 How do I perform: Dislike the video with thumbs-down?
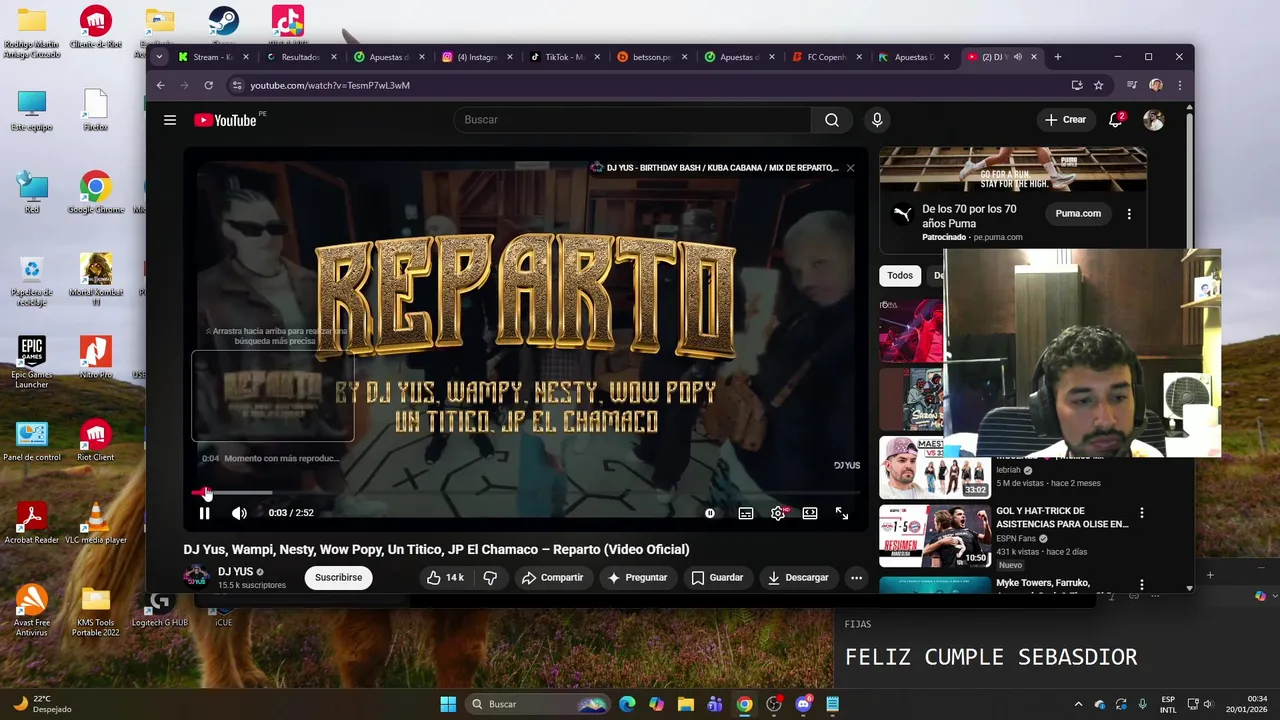(490, 577)
